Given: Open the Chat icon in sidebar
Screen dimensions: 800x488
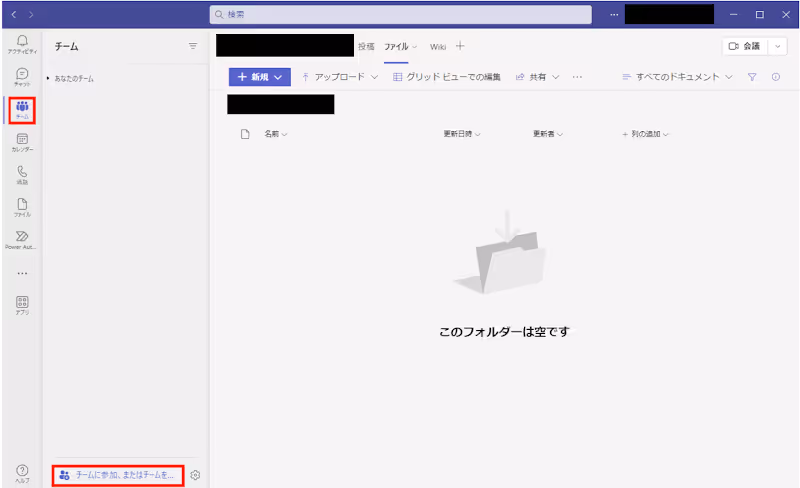Looking at the screenshot, I should (22, 77).
